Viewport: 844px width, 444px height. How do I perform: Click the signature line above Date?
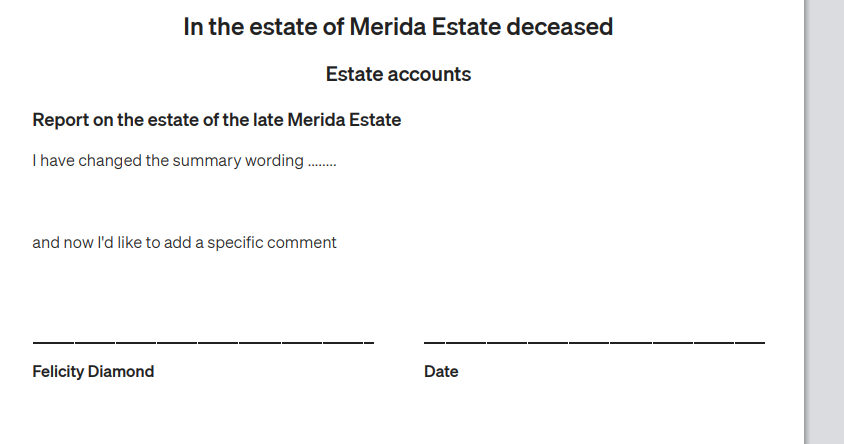[x=594, y=341]
